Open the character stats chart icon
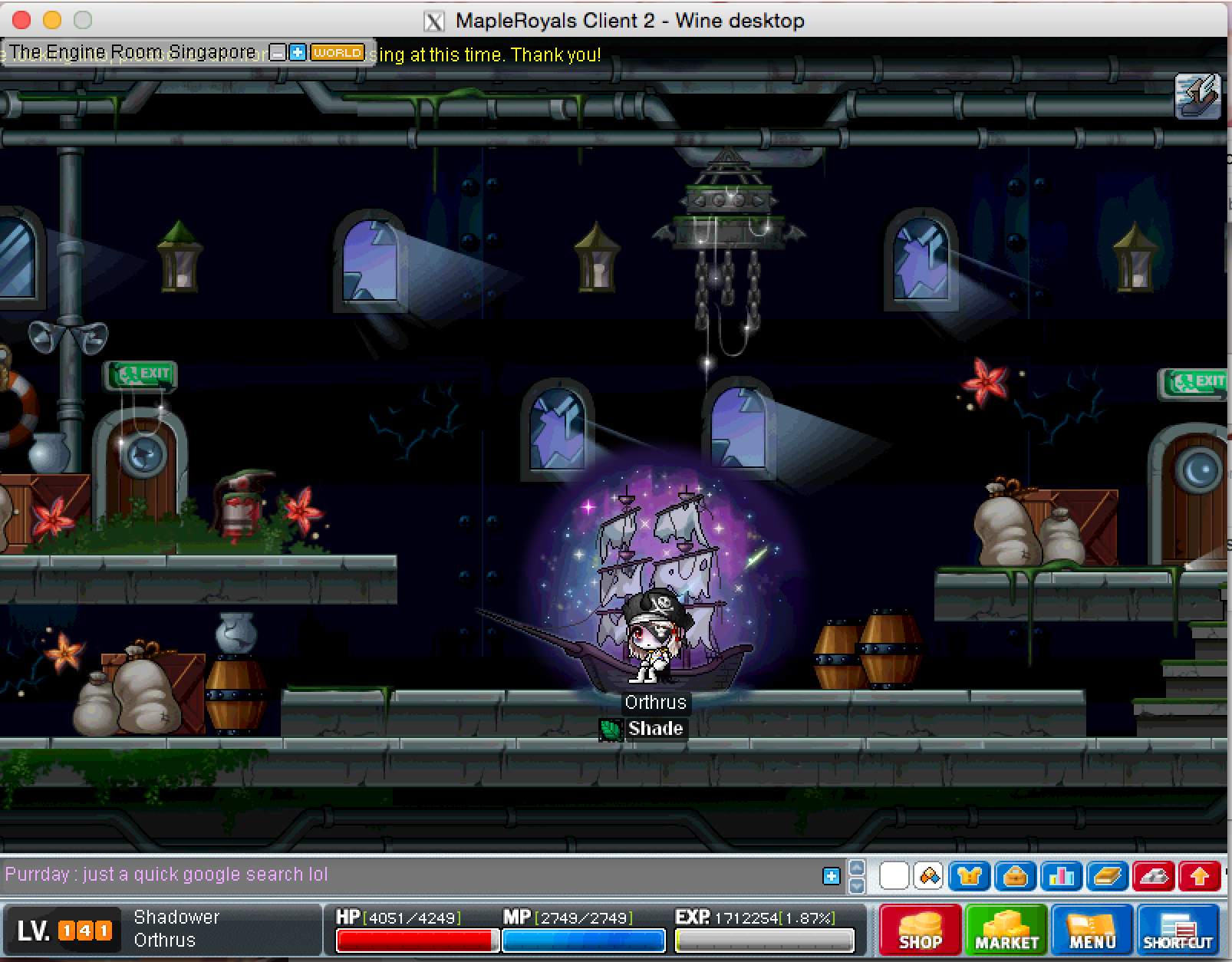This screenshot has width=1232, height=962. point(1061,875)
